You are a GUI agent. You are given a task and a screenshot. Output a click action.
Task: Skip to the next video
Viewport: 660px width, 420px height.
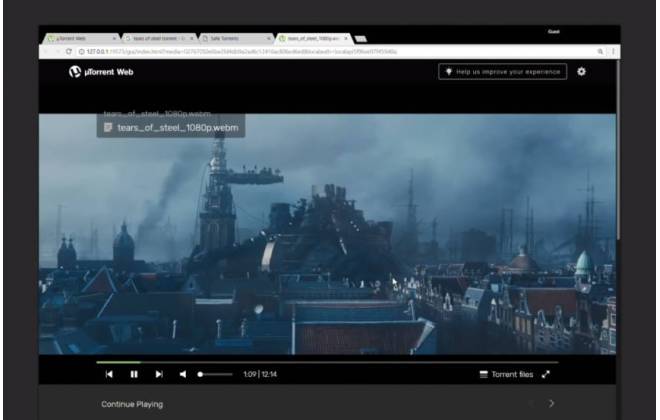(x=159, y=374)
